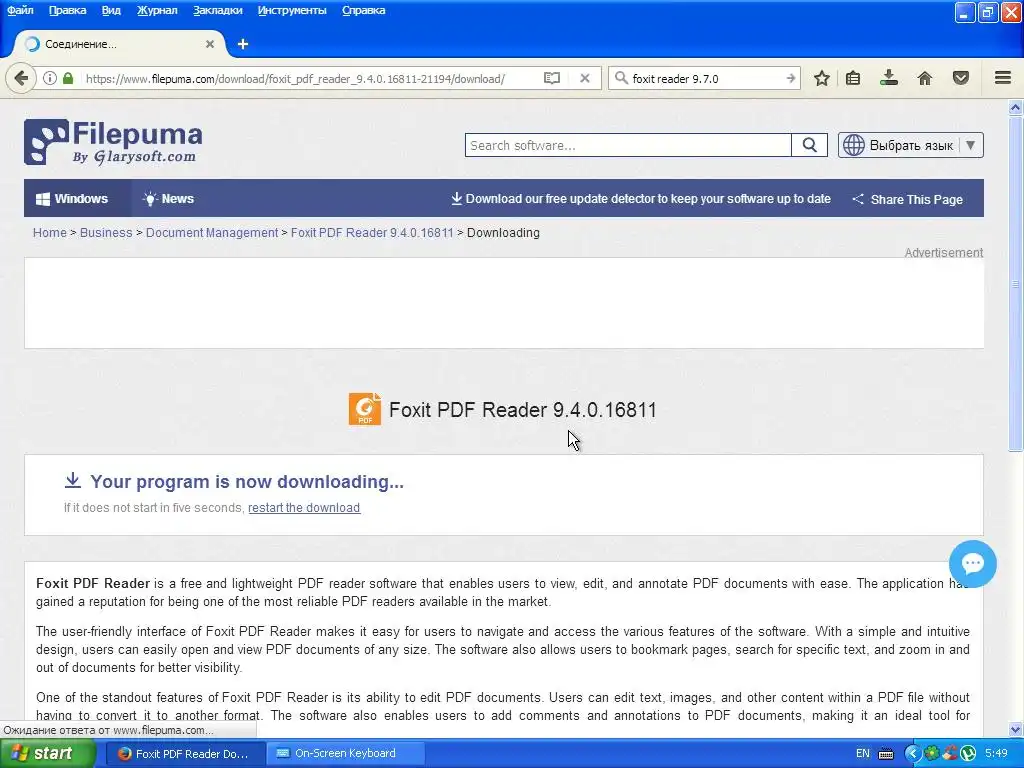The image size is (1024, 768).
Task: Click the page vertical scrollbar thumb
Action: tap(1015, 283)
